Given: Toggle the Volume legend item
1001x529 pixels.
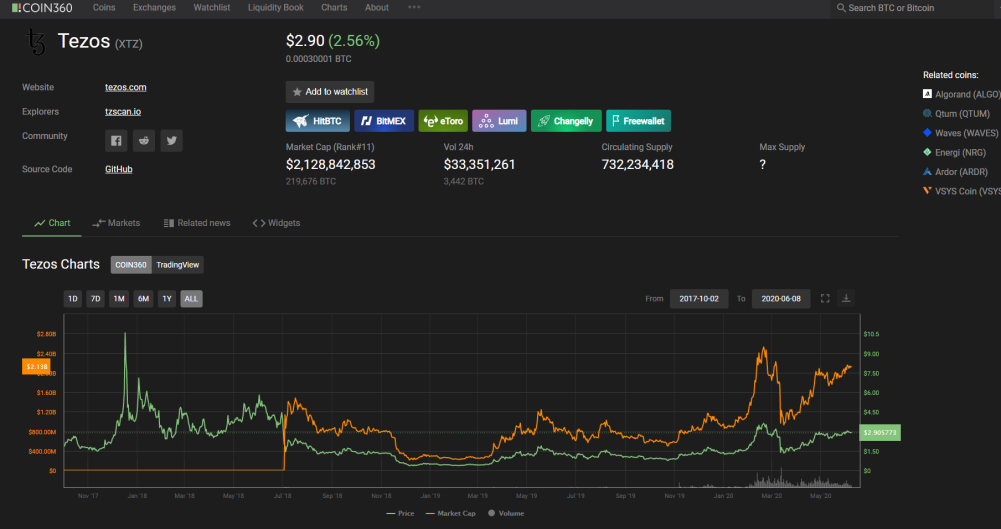Looking at the screenshot, I should [x=506, y=513].
